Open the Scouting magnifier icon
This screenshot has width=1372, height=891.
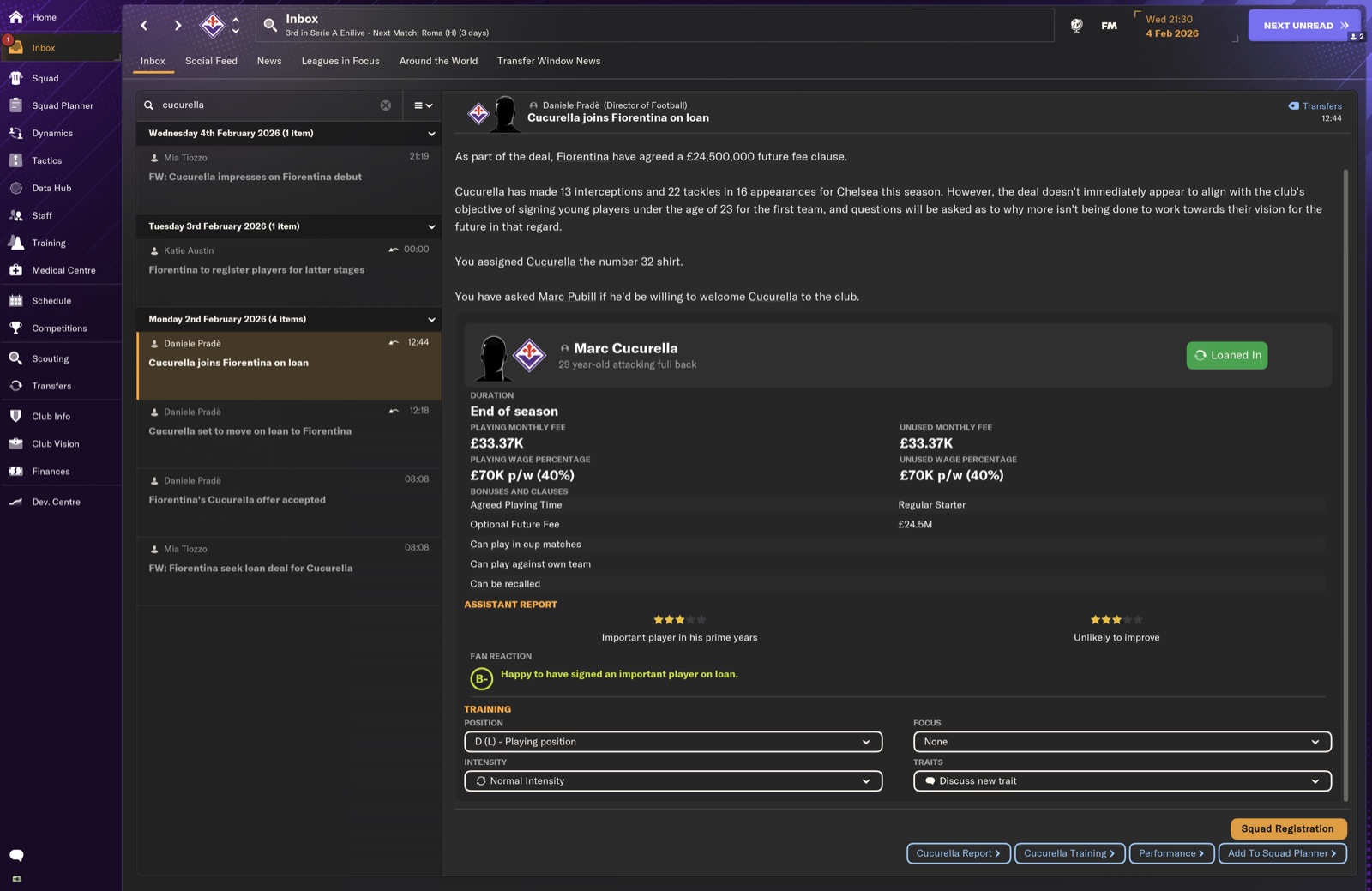pos(15,358)
